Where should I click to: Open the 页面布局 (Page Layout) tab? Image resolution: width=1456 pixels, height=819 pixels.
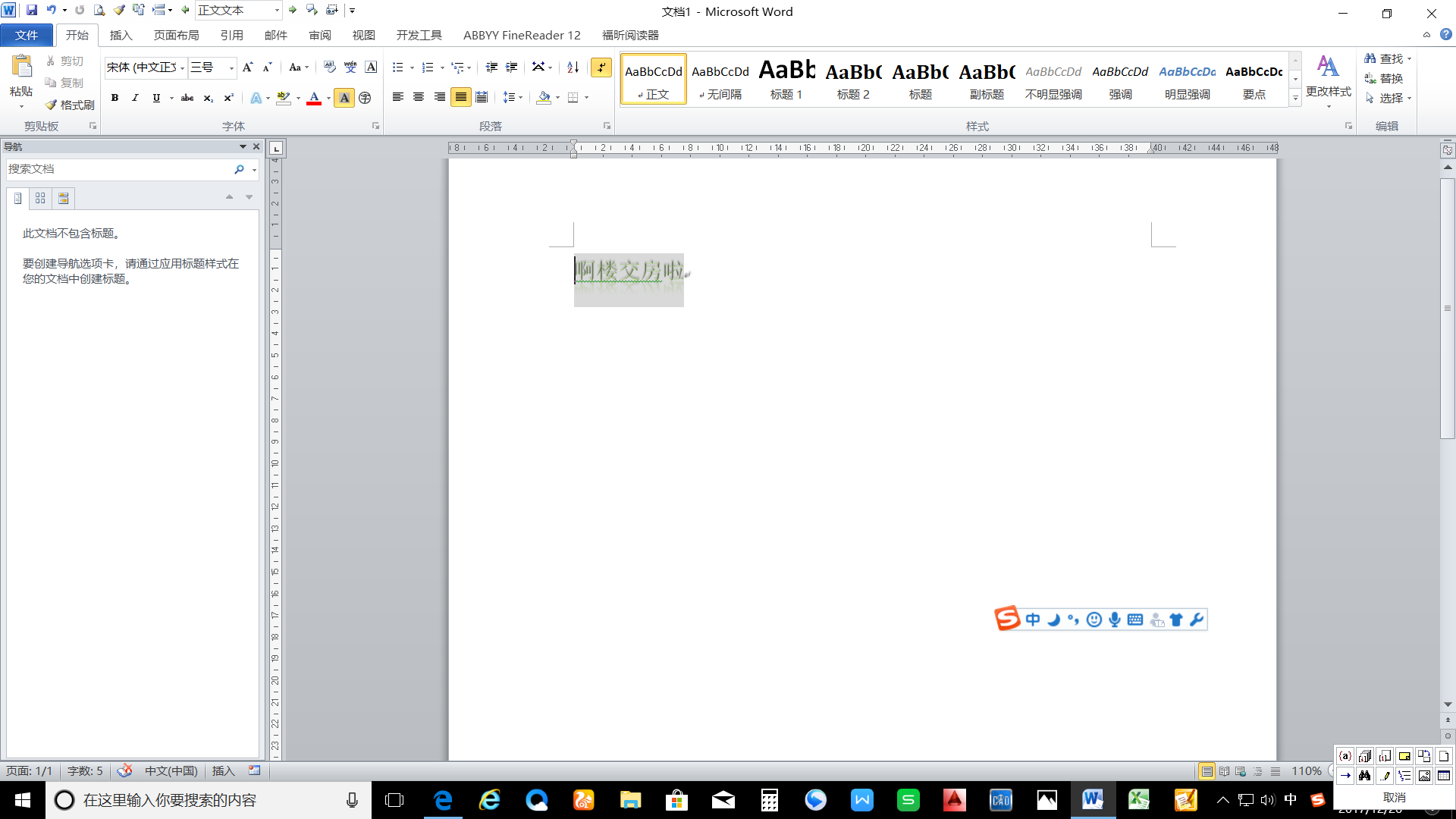pos(176,35)
